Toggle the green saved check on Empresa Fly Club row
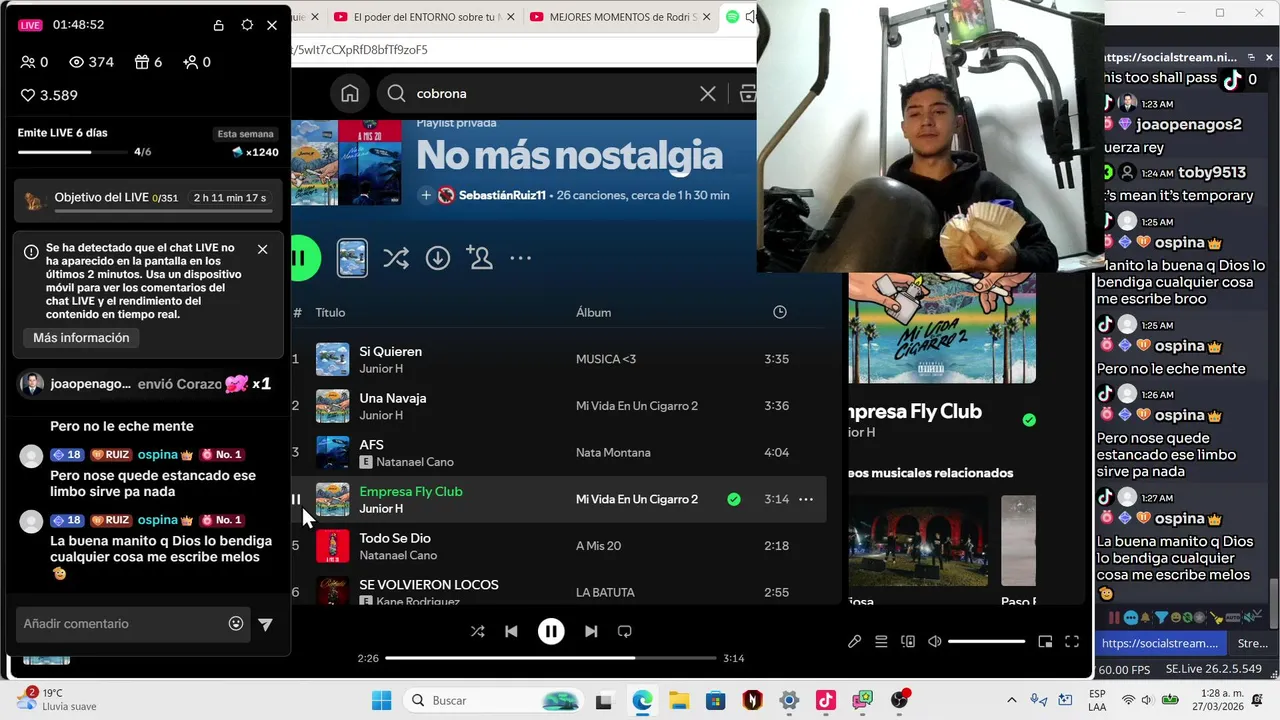Viewport: 1280px width, 720px height. click(734, 499)
